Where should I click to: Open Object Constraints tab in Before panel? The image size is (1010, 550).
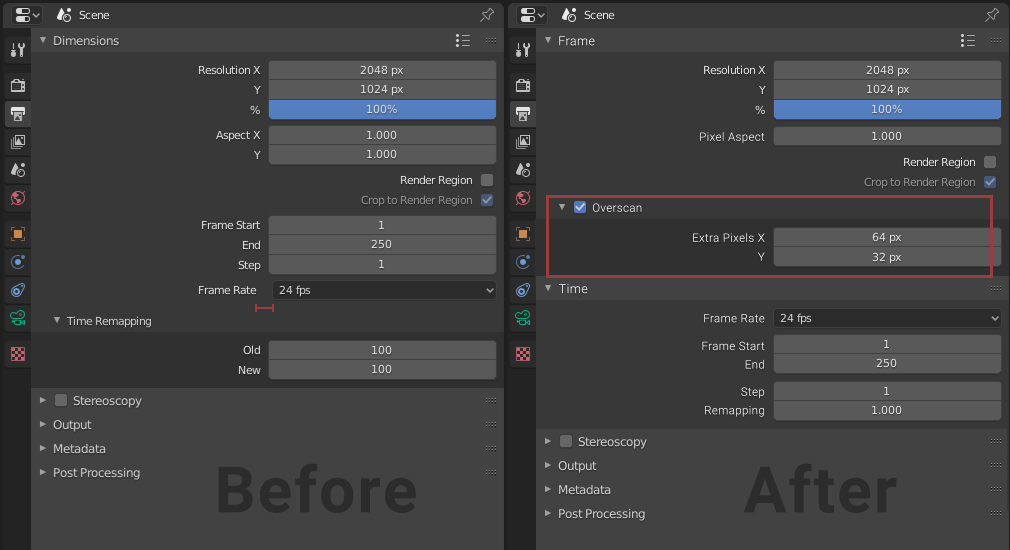coord(18,290)
